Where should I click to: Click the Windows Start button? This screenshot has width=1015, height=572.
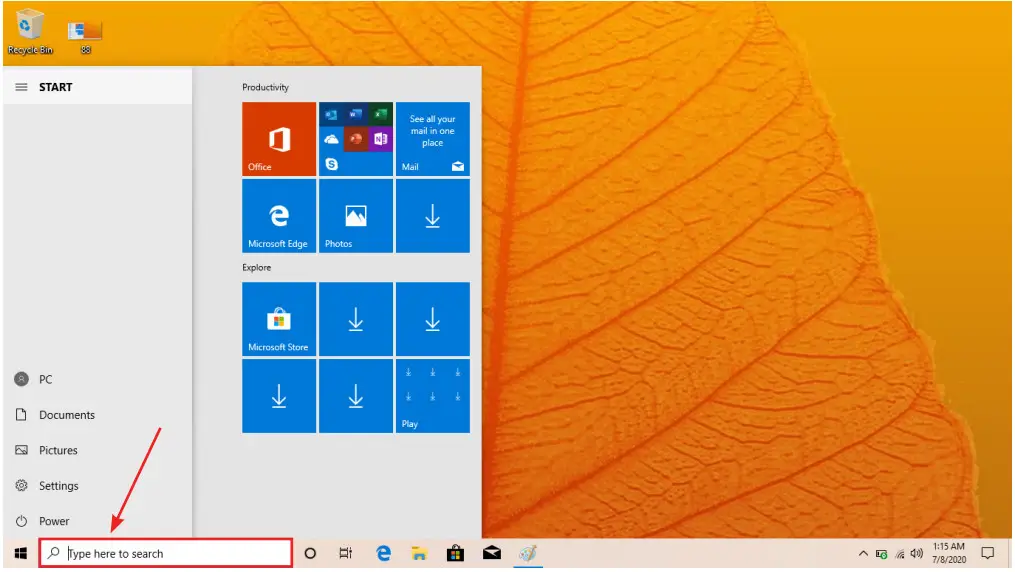pyautogui.click(x=21, y=553)
